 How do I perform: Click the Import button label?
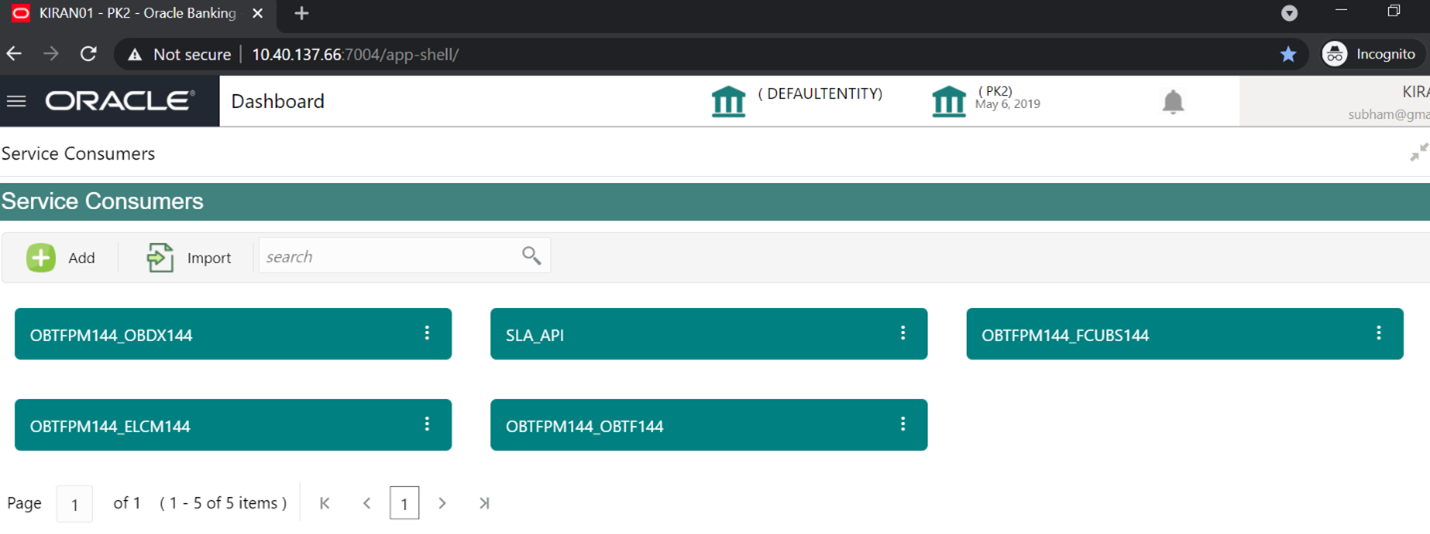click(209, 258)
